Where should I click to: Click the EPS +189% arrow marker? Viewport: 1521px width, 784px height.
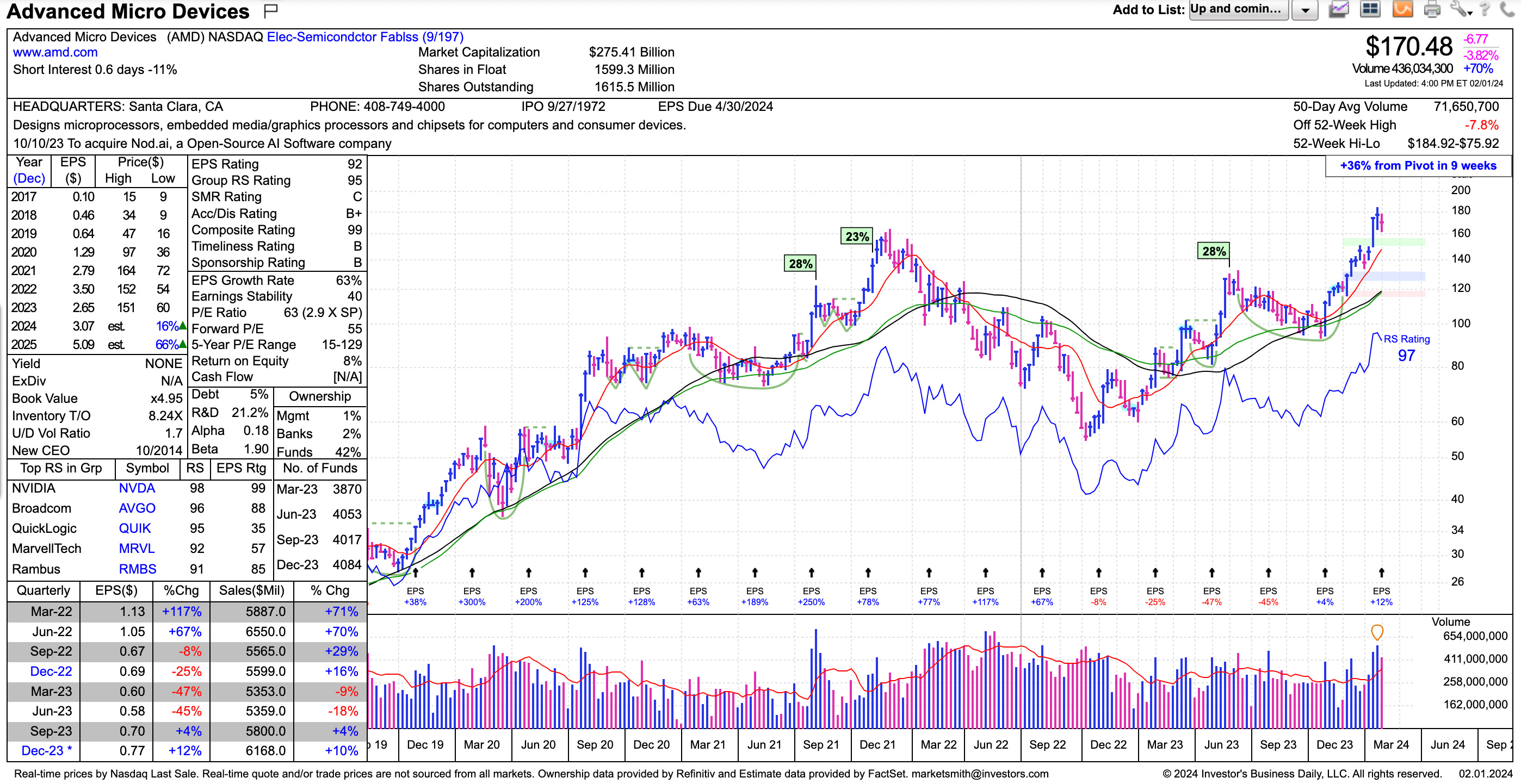point(755,572)
